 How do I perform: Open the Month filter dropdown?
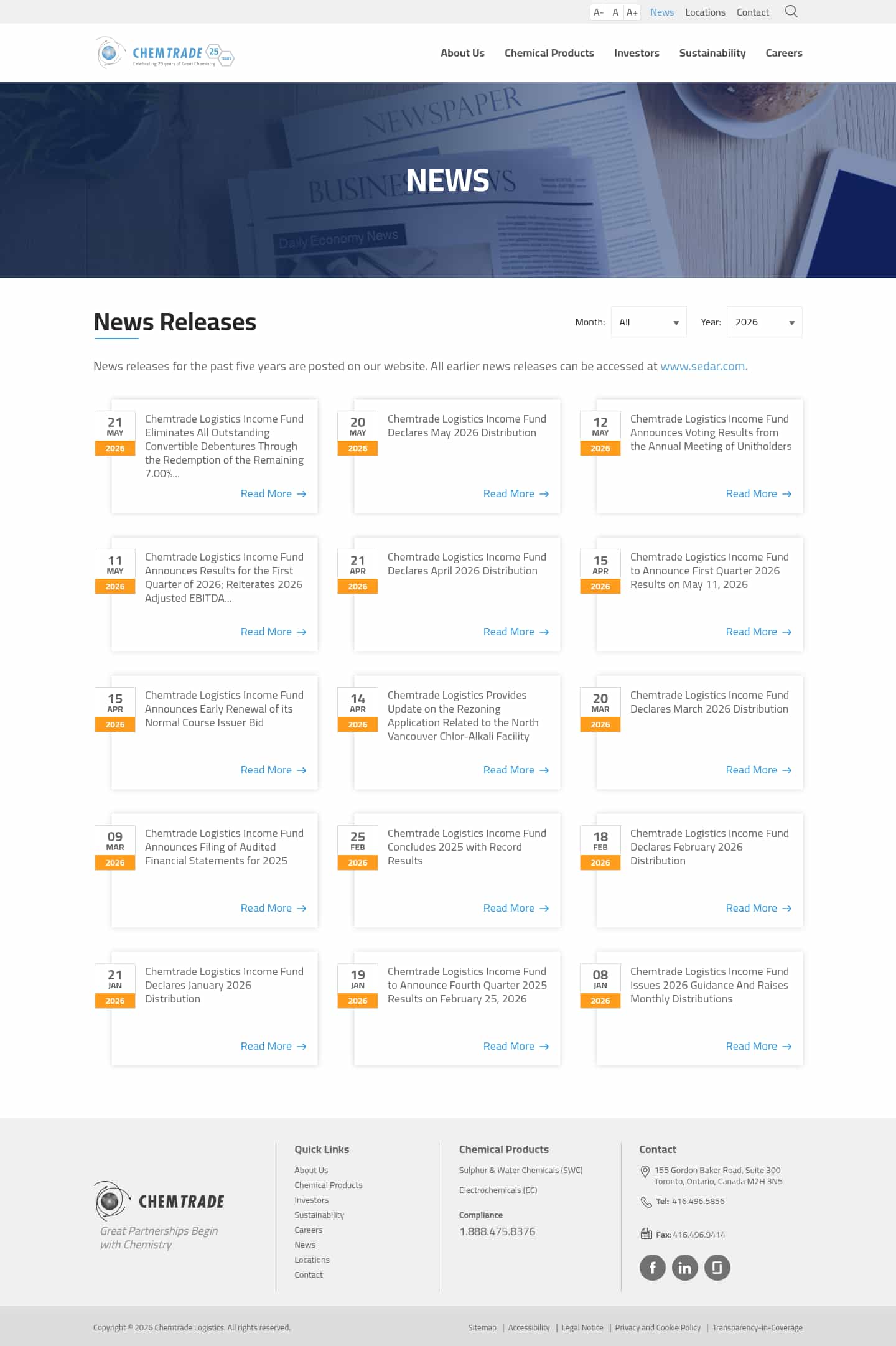pyautogui.click(x=649, y=322)
